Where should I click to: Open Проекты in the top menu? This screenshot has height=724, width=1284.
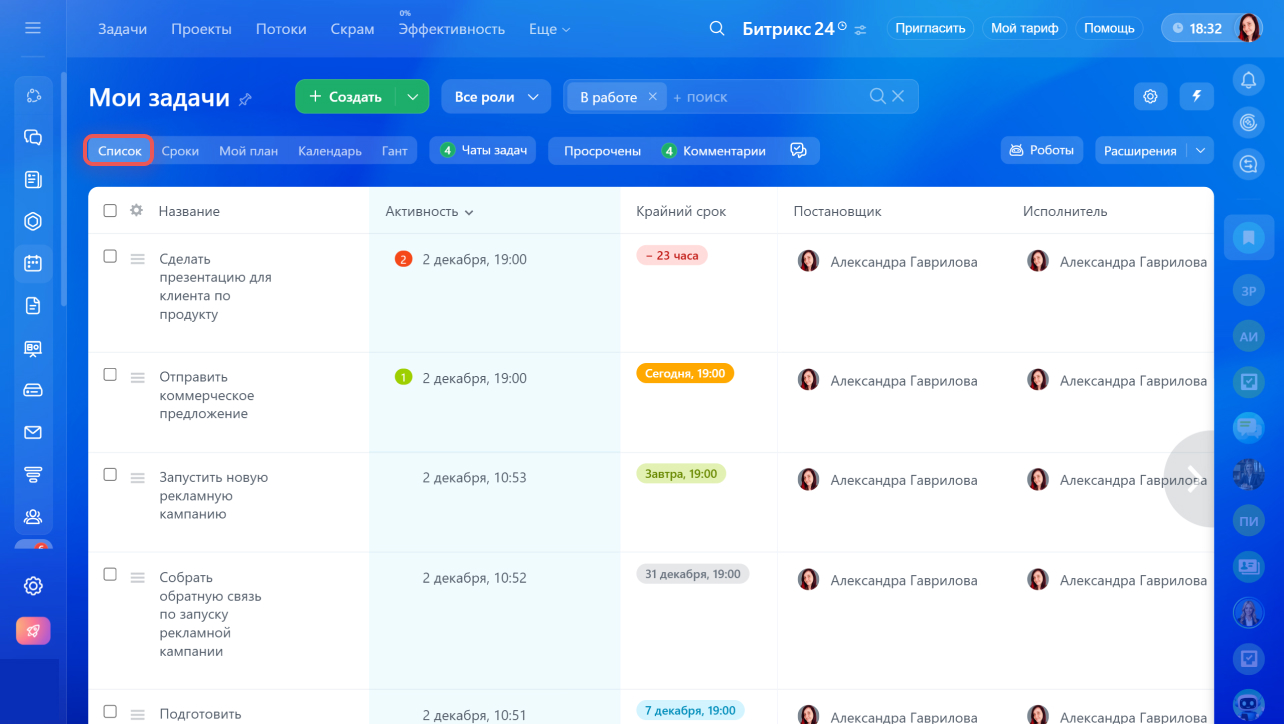201,29
